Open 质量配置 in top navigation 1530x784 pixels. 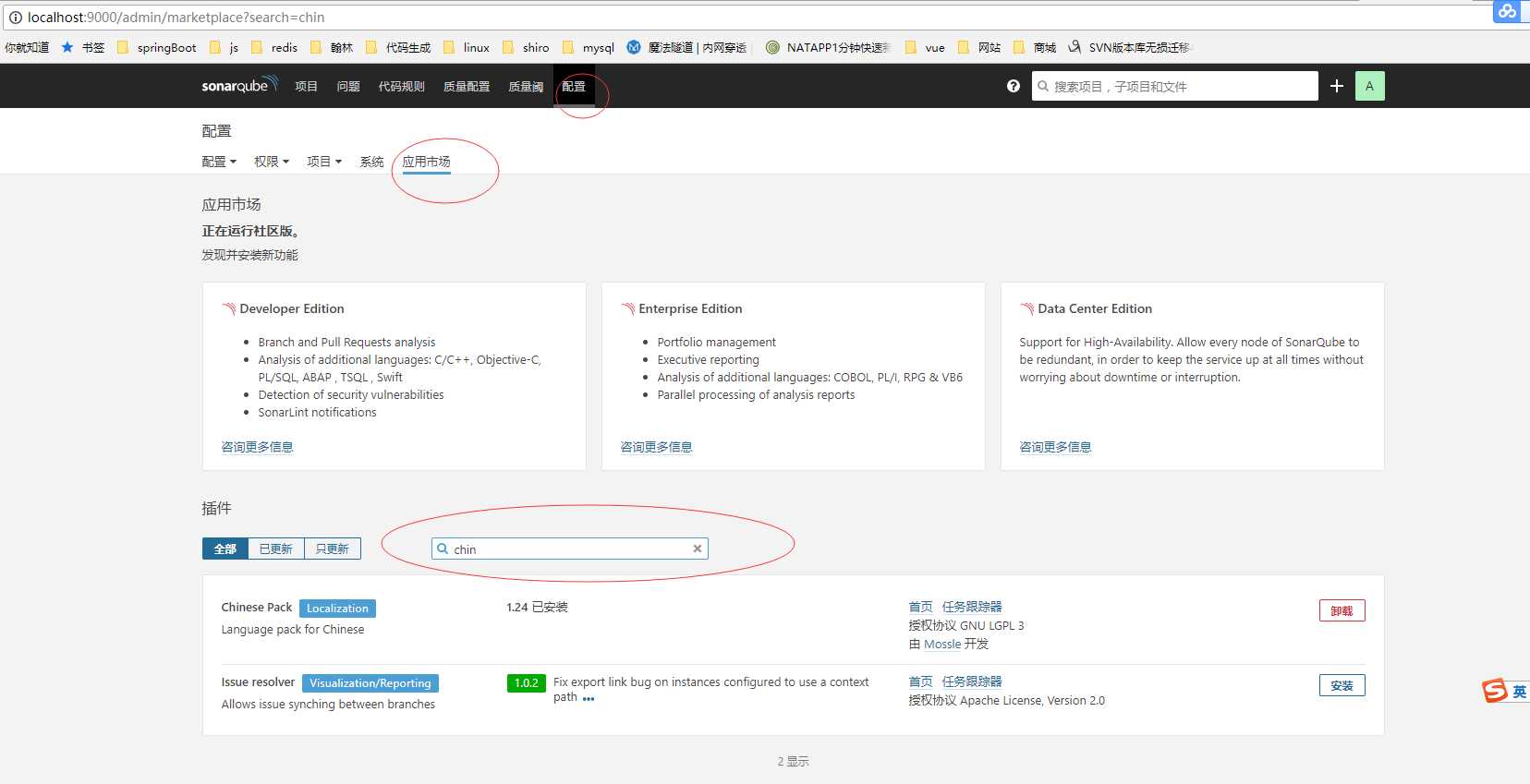tap(467, 86)
